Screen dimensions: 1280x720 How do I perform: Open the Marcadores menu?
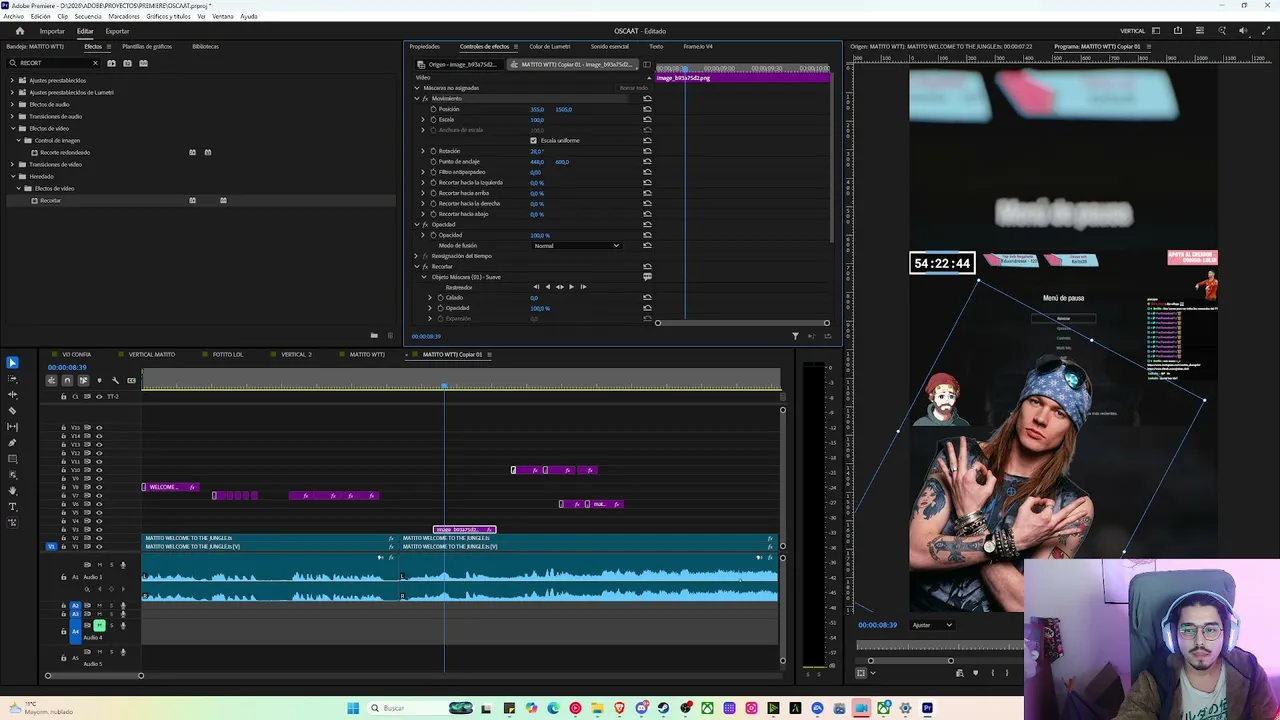point(124,17)
